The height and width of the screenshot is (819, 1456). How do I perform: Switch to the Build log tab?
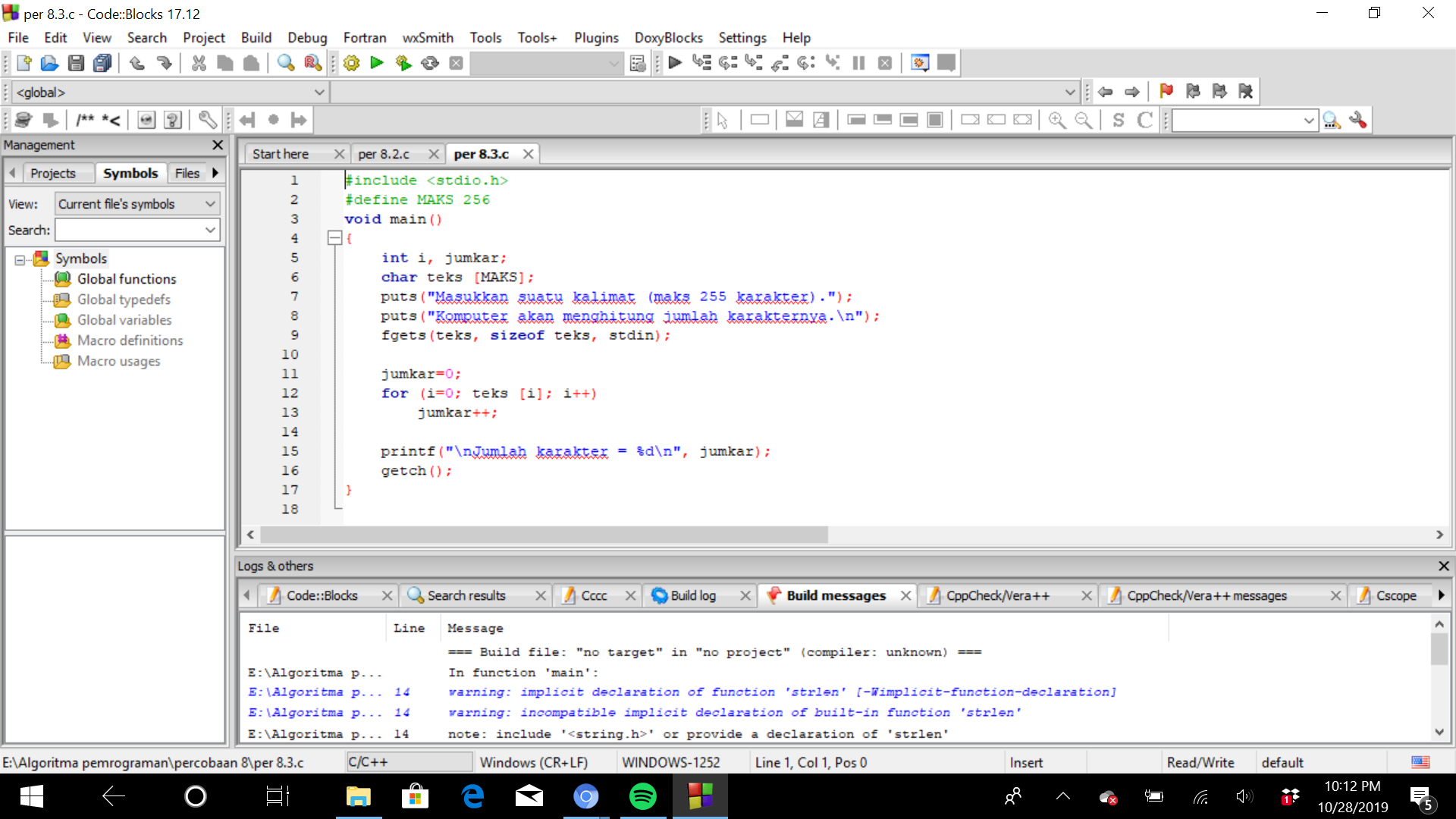click(693, 595)
